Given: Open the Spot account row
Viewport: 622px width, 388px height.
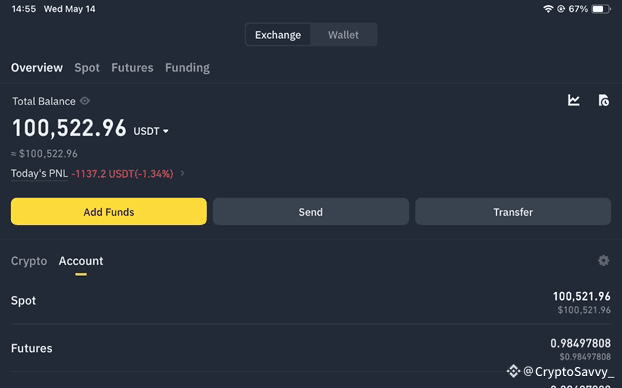Looking at the screenshot, I should tap(311, 301).
